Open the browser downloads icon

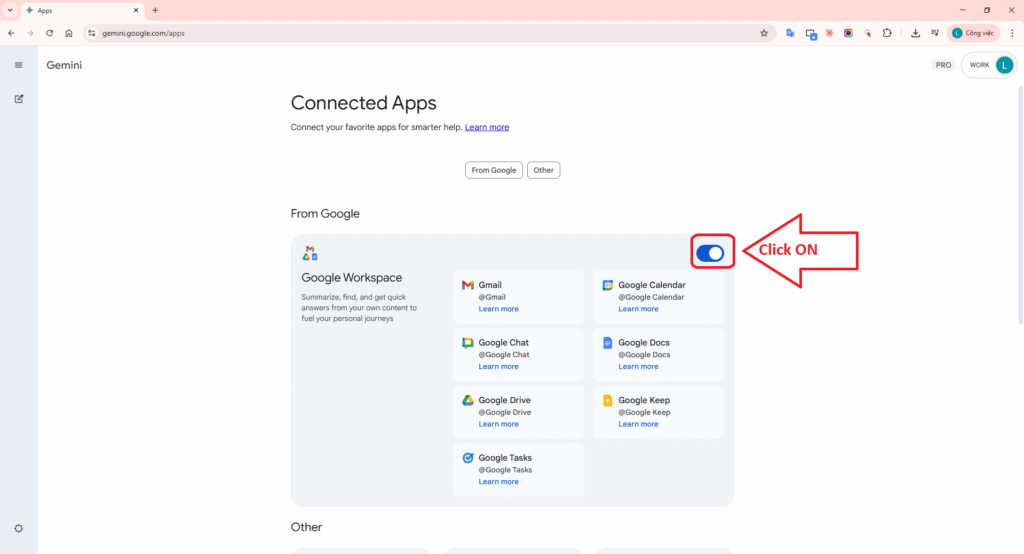(915, 33)
